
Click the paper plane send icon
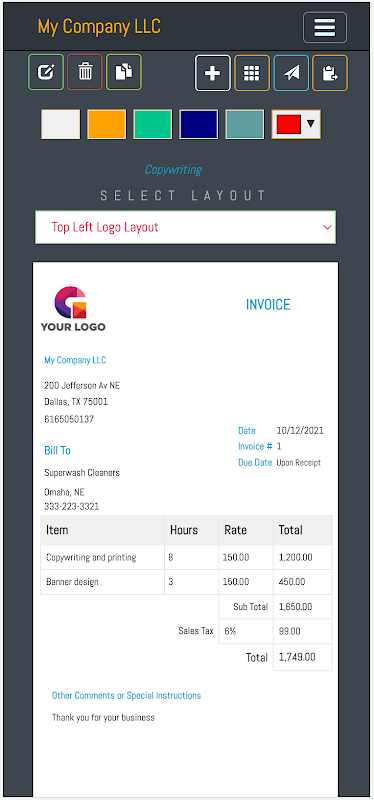click(x=291, y=73)
